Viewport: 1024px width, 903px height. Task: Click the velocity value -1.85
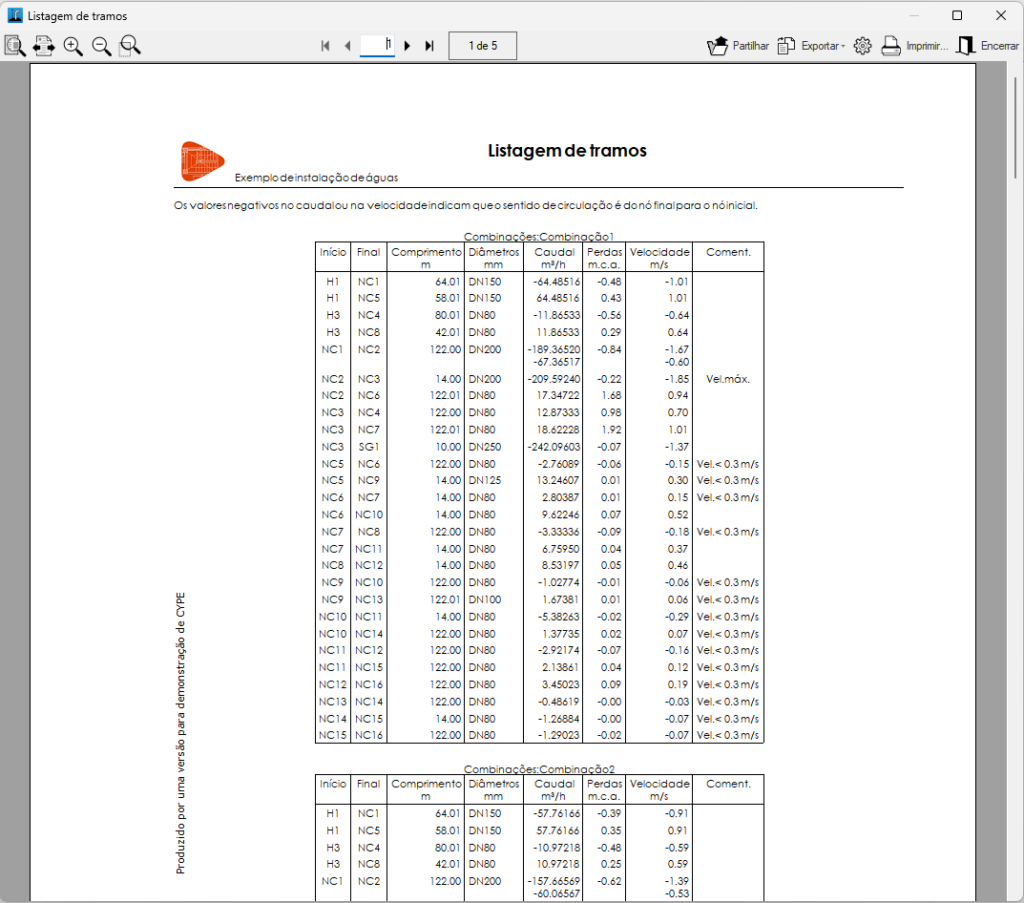(x=677, y=379)
